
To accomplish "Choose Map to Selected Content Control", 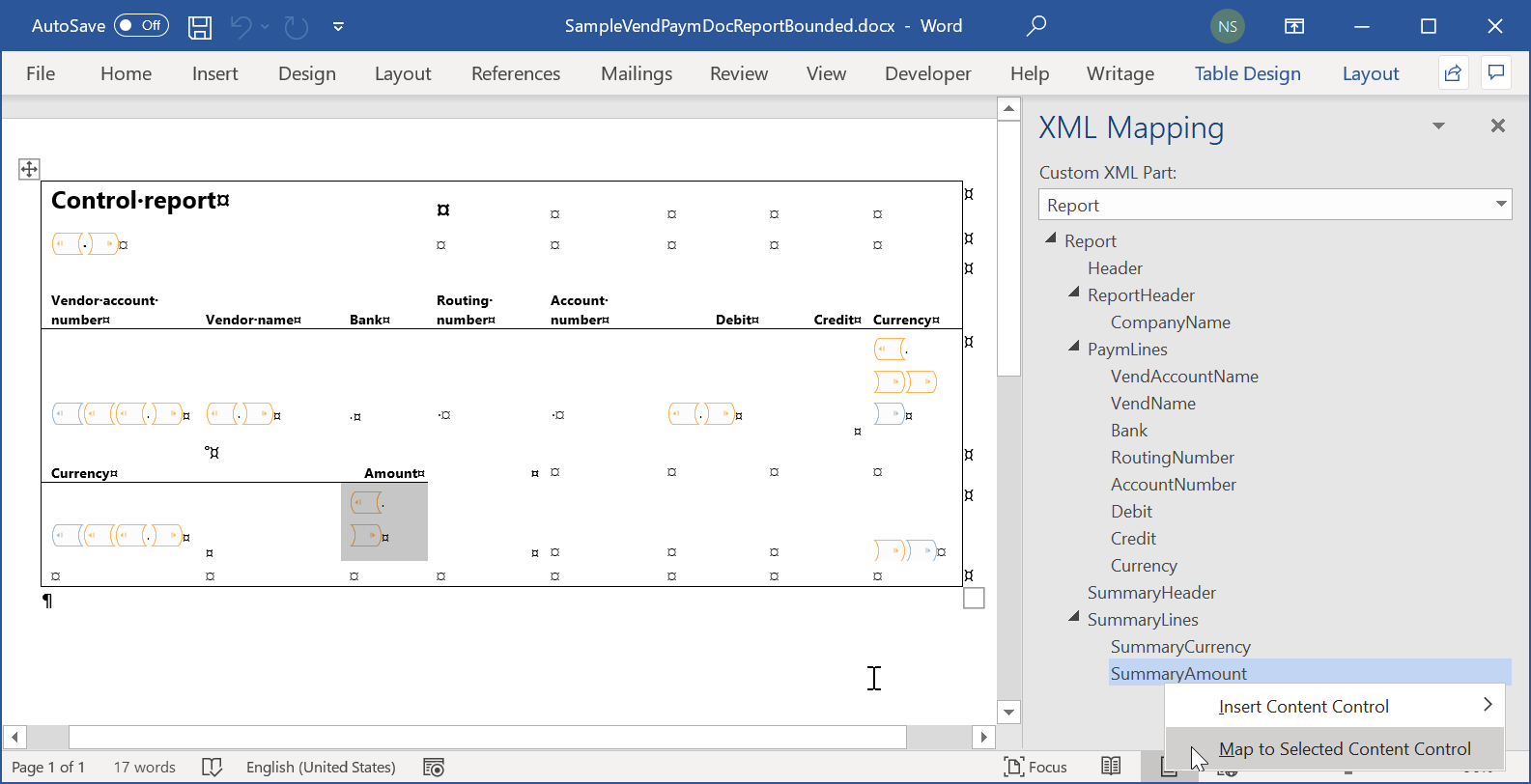I will coord(1335,749).
